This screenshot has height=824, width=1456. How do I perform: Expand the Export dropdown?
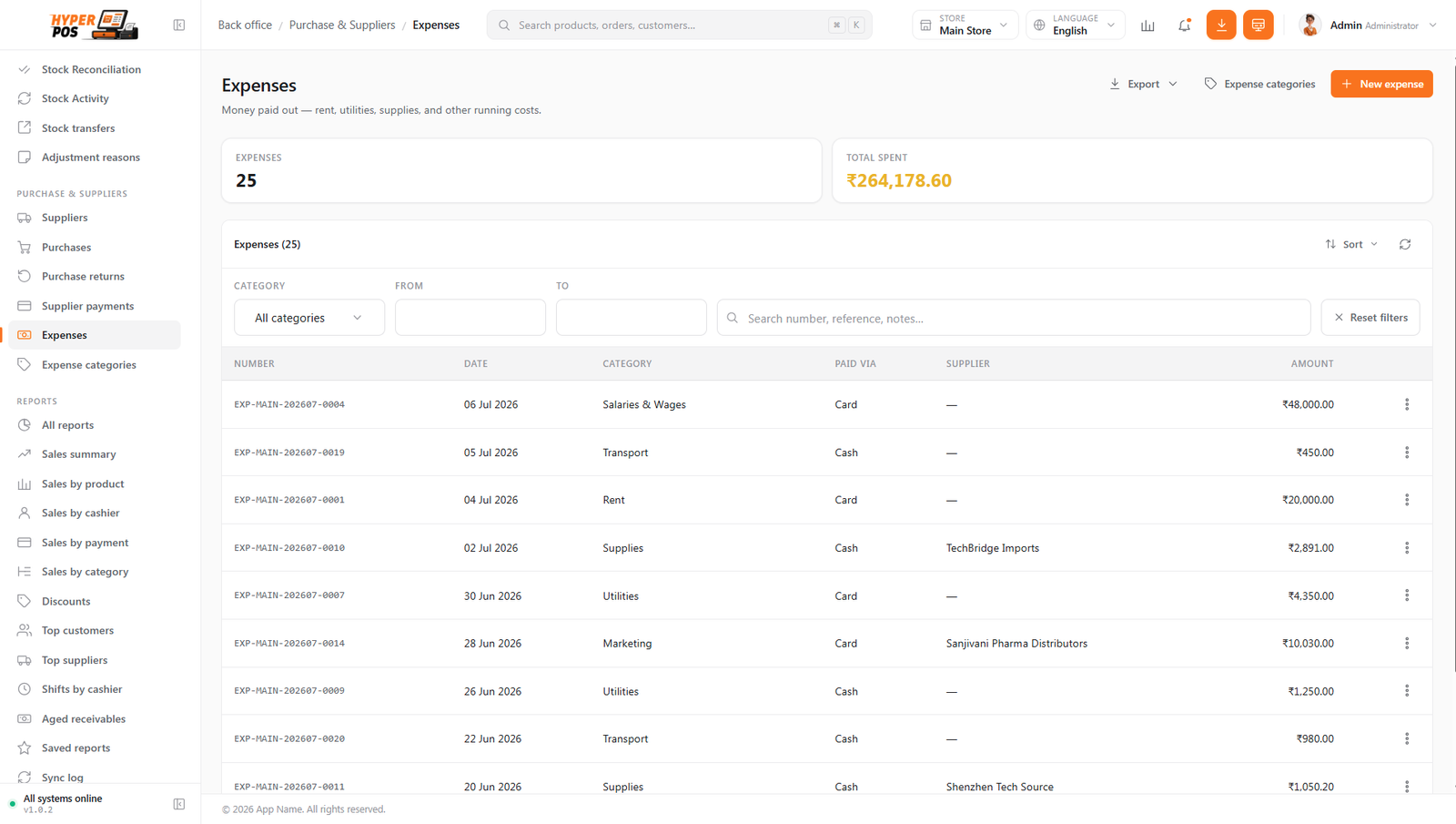click(1143, 84)
